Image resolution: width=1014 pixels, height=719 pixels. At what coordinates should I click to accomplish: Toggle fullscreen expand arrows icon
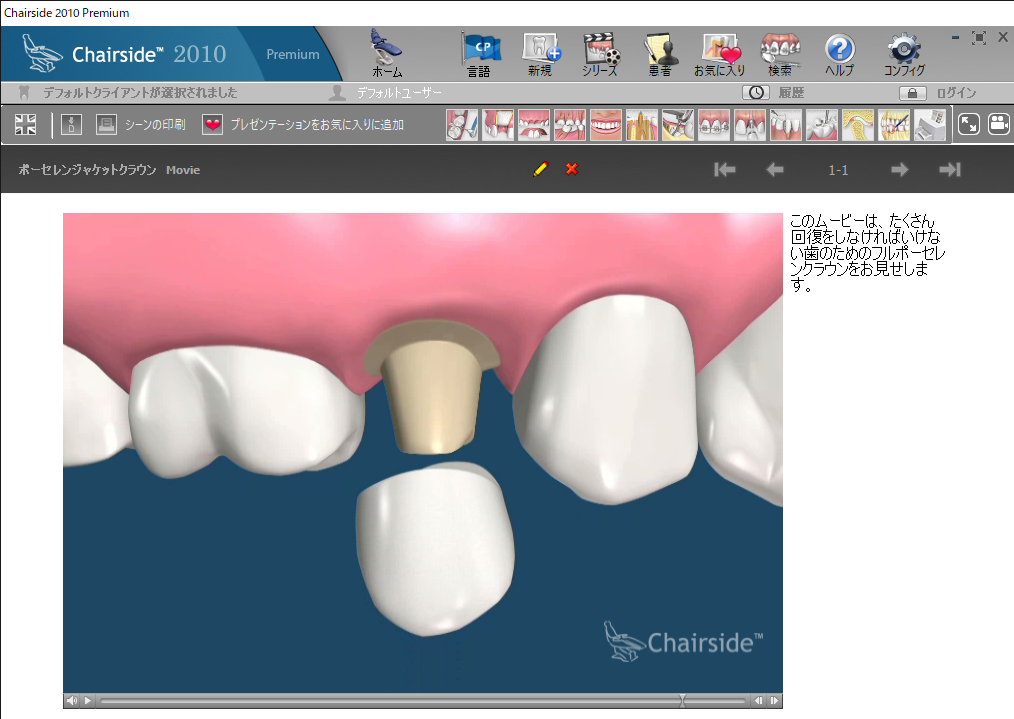click(x=969, y=124)
